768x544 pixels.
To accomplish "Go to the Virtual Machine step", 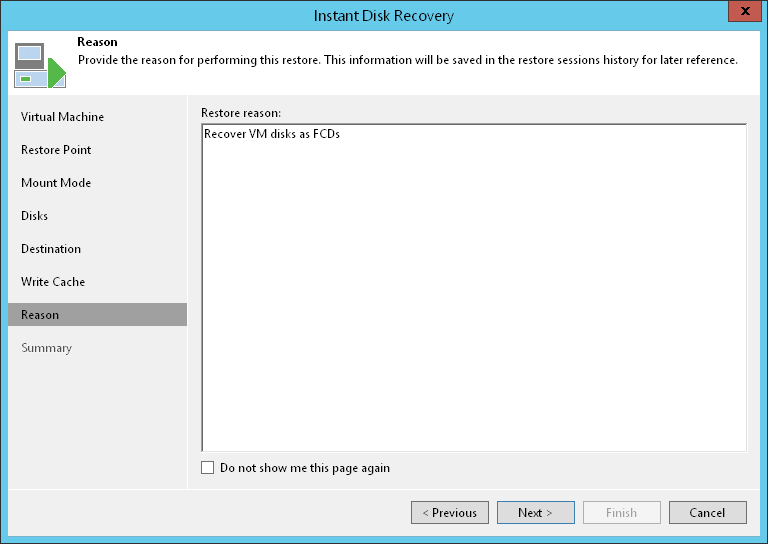I will pos(62,117).
